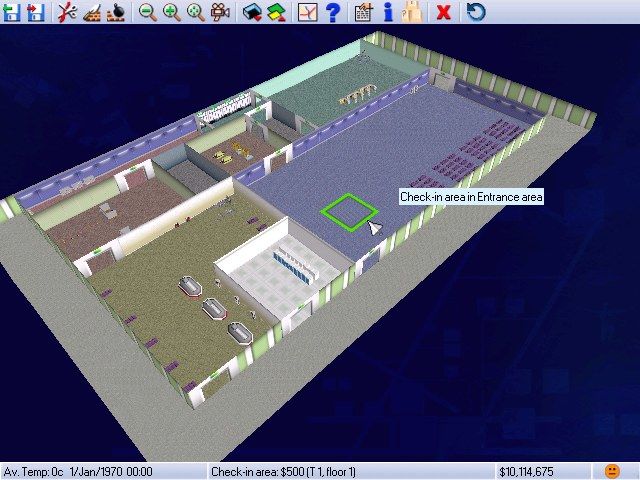
Task: Click the camera view icon
Action: pos(220,12)
